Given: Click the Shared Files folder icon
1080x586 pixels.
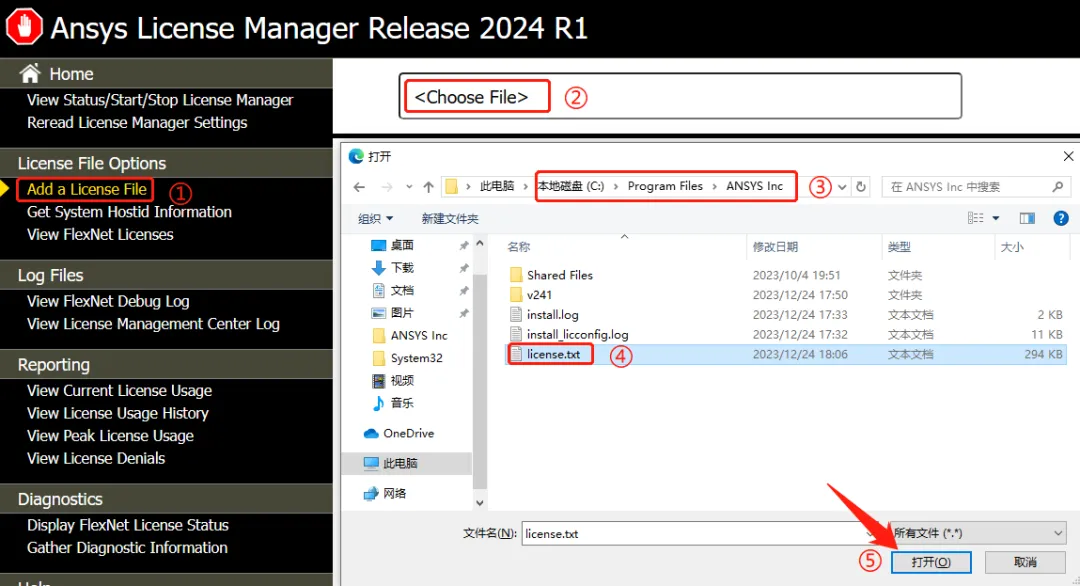Looking at the screenshot, I should pos(516,275).
